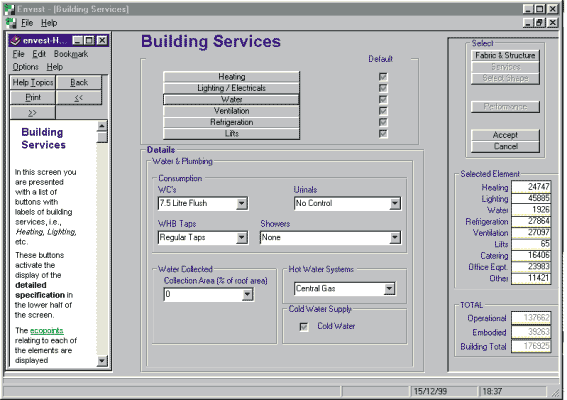Viewport: 567px width, 400px height.
Task: Go to previous help topic with << button
Action: (79, 98)
